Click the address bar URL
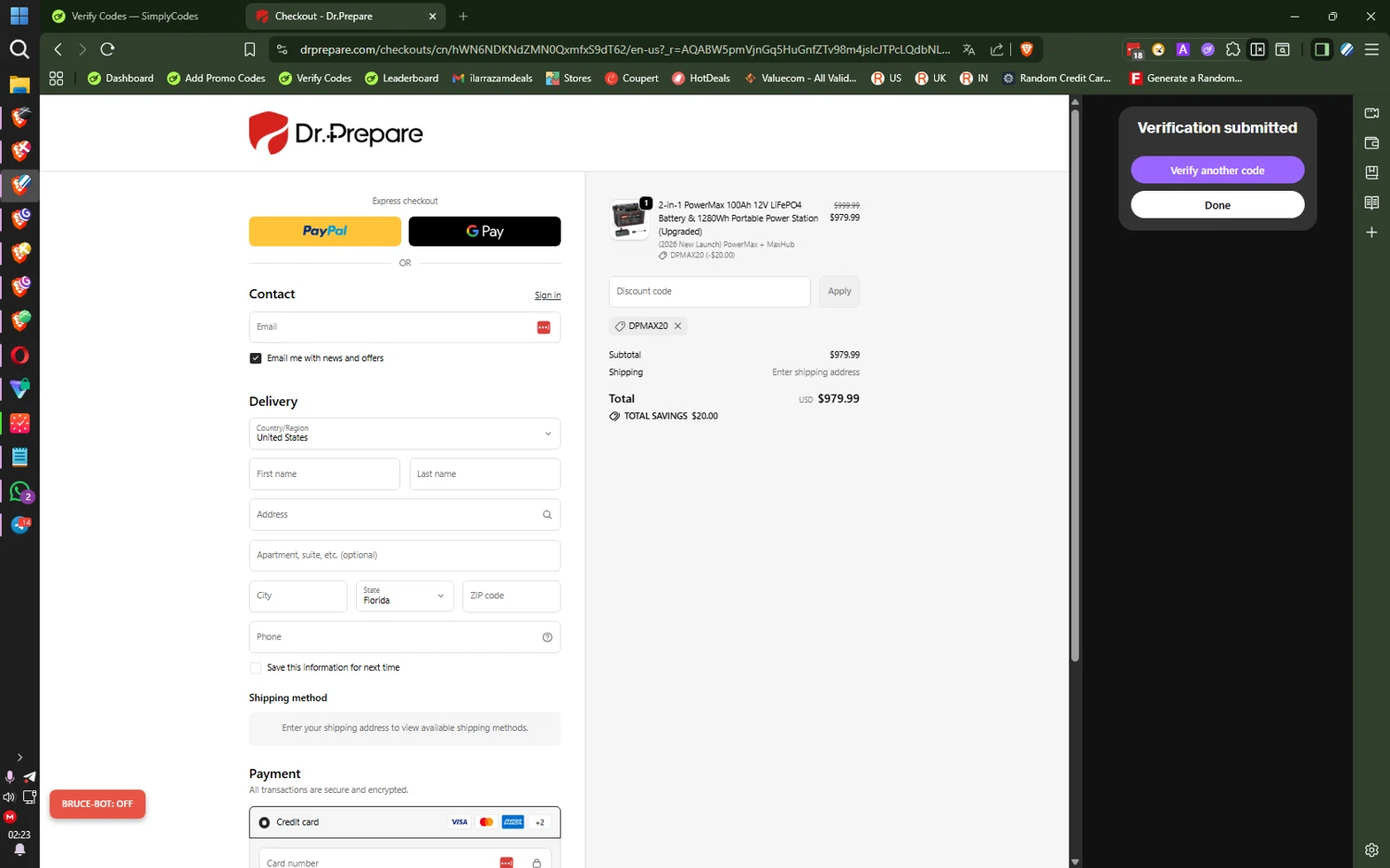Screen dimensions: 1390x868 (x=625, y=49)
